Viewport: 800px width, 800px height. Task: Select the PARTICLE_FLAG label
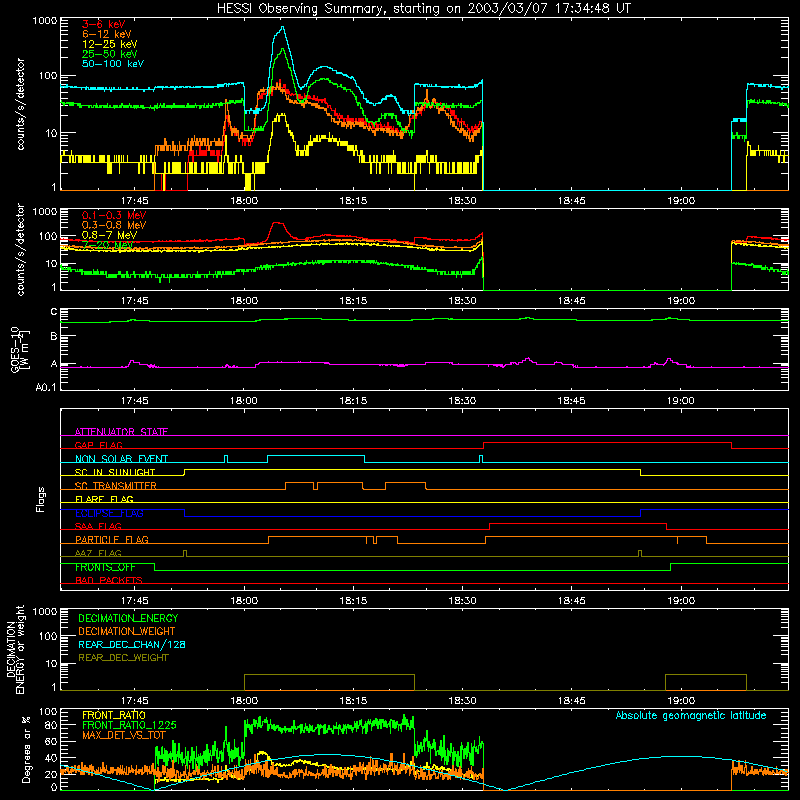point(112,540)
